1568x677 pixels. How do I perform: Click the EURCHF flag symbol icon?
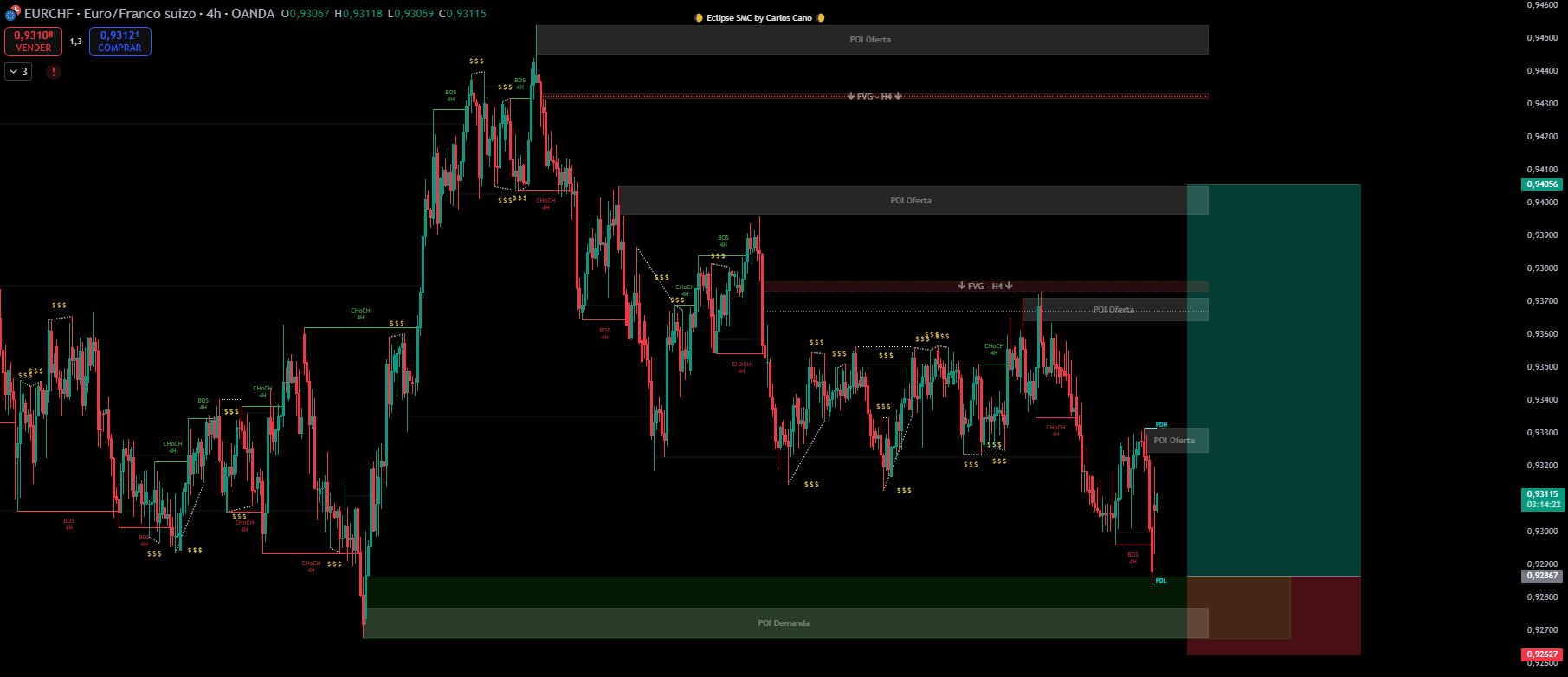tap(12, 14)
